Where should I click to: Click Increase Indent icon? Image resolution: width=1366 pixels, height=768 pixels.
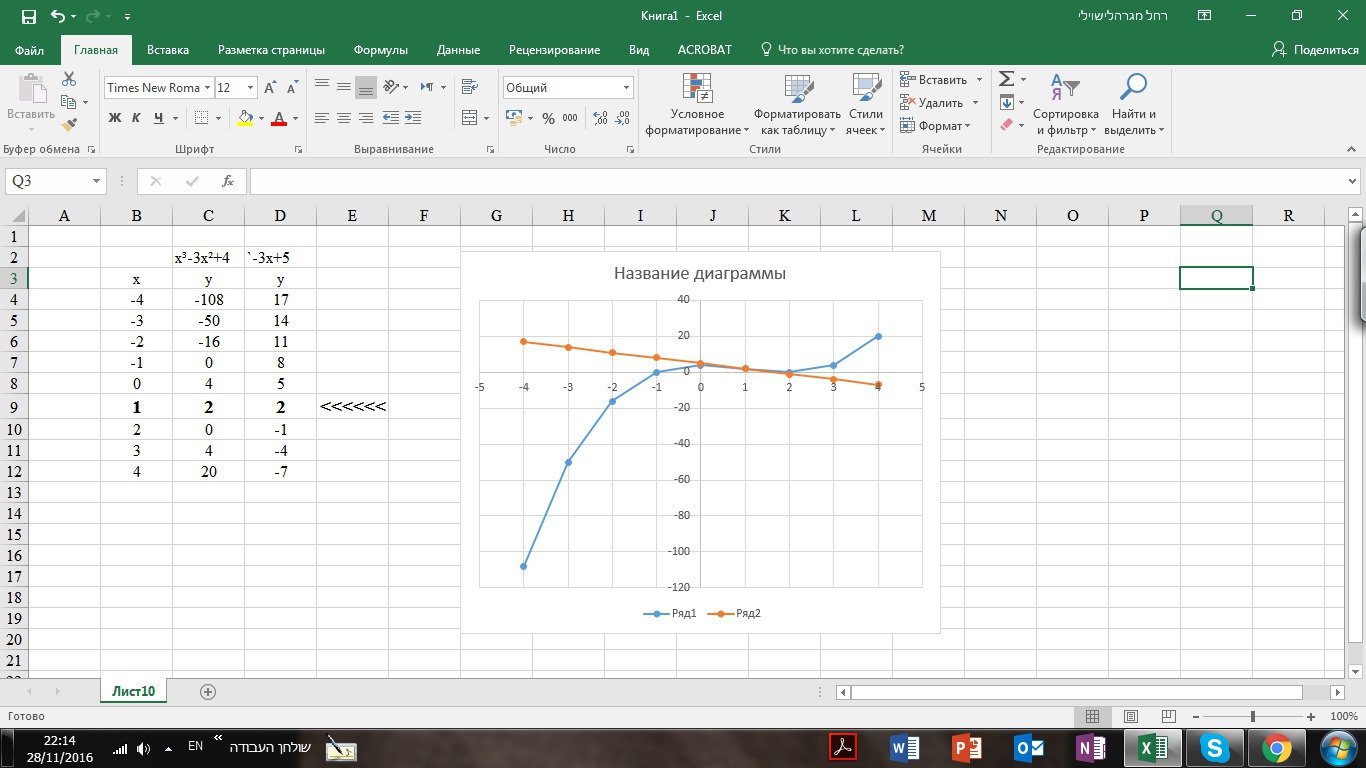coord(413,118)
